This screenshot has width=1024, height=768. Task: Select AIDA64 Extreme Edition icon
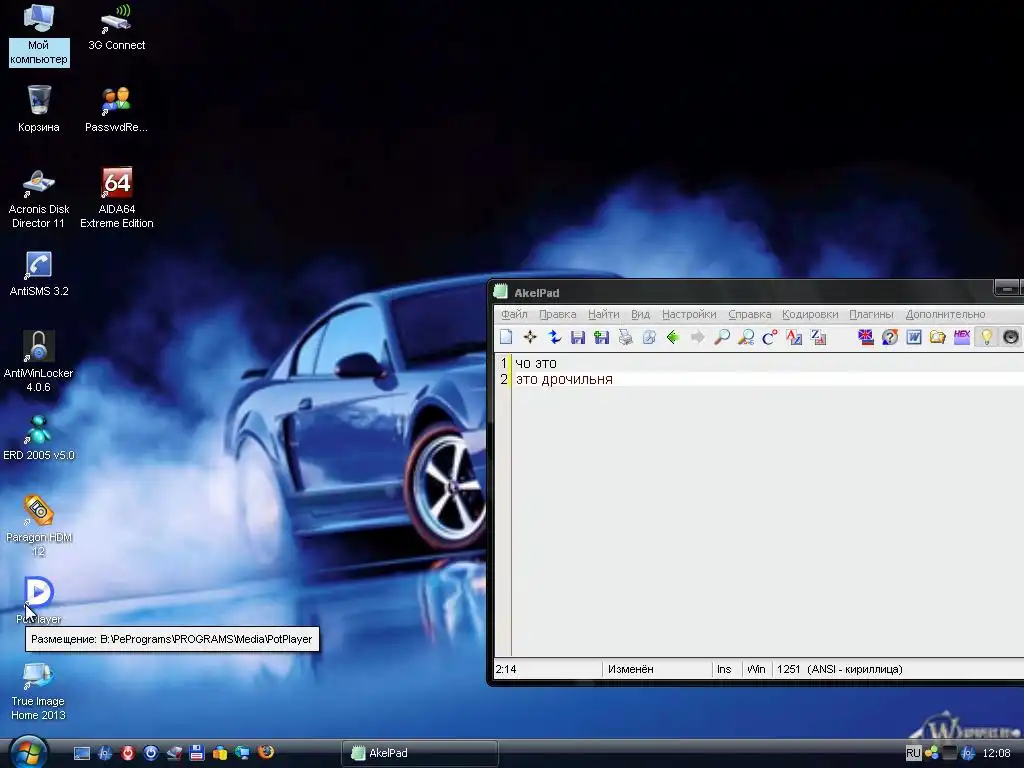click(116, 198)
